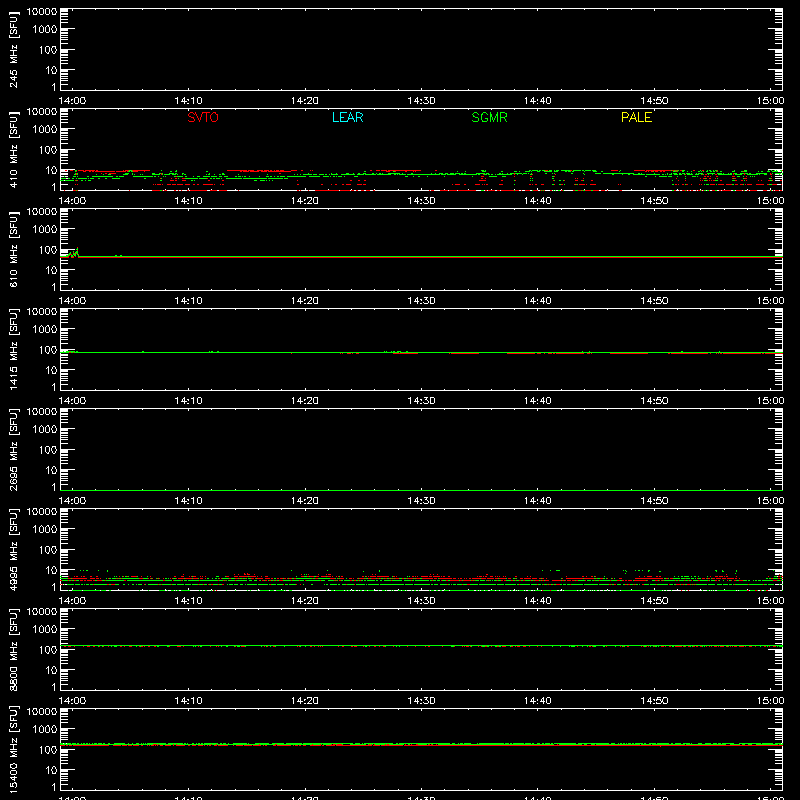Screen dimensions: 800x800
Task: Click the 610 MHz [SFU] axis title
Action: click(x=13, y=249)
